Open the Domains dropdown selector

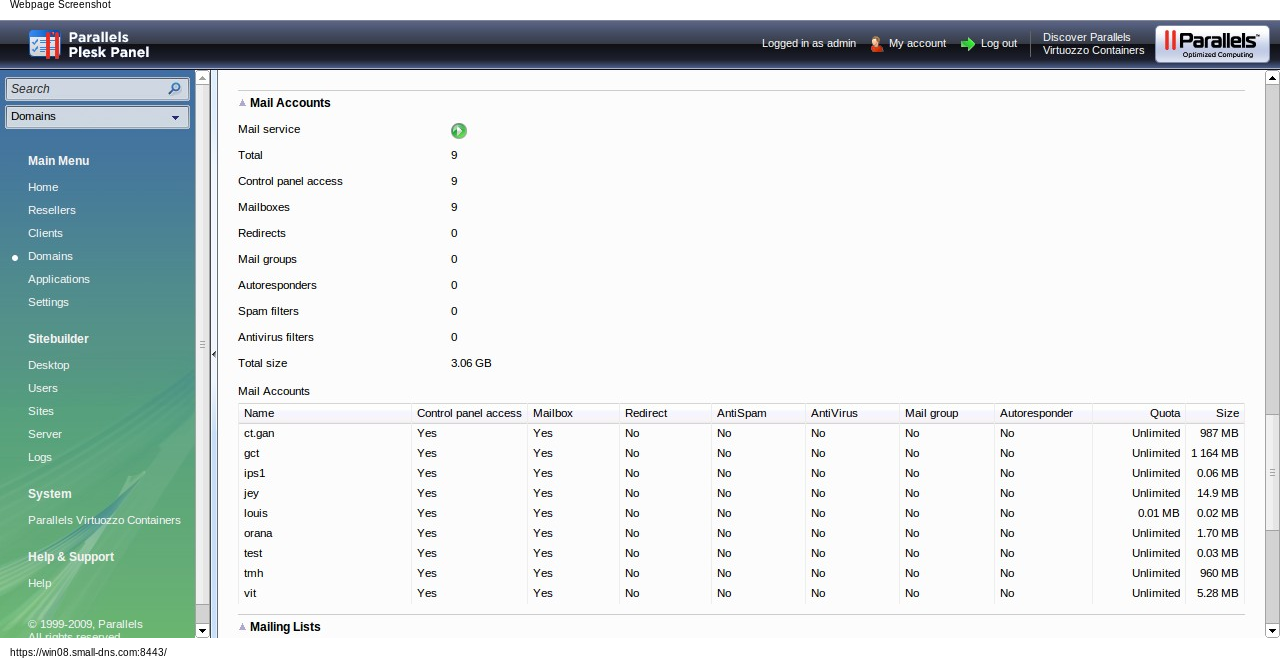97,117
